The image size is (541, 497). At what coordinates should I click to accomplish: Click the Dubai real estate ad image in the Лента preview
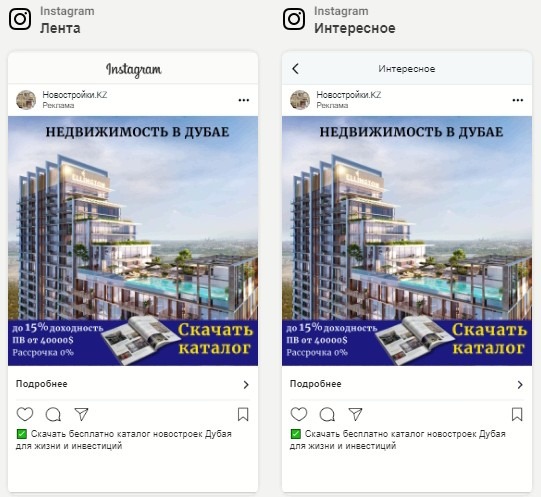pos(133,241)
